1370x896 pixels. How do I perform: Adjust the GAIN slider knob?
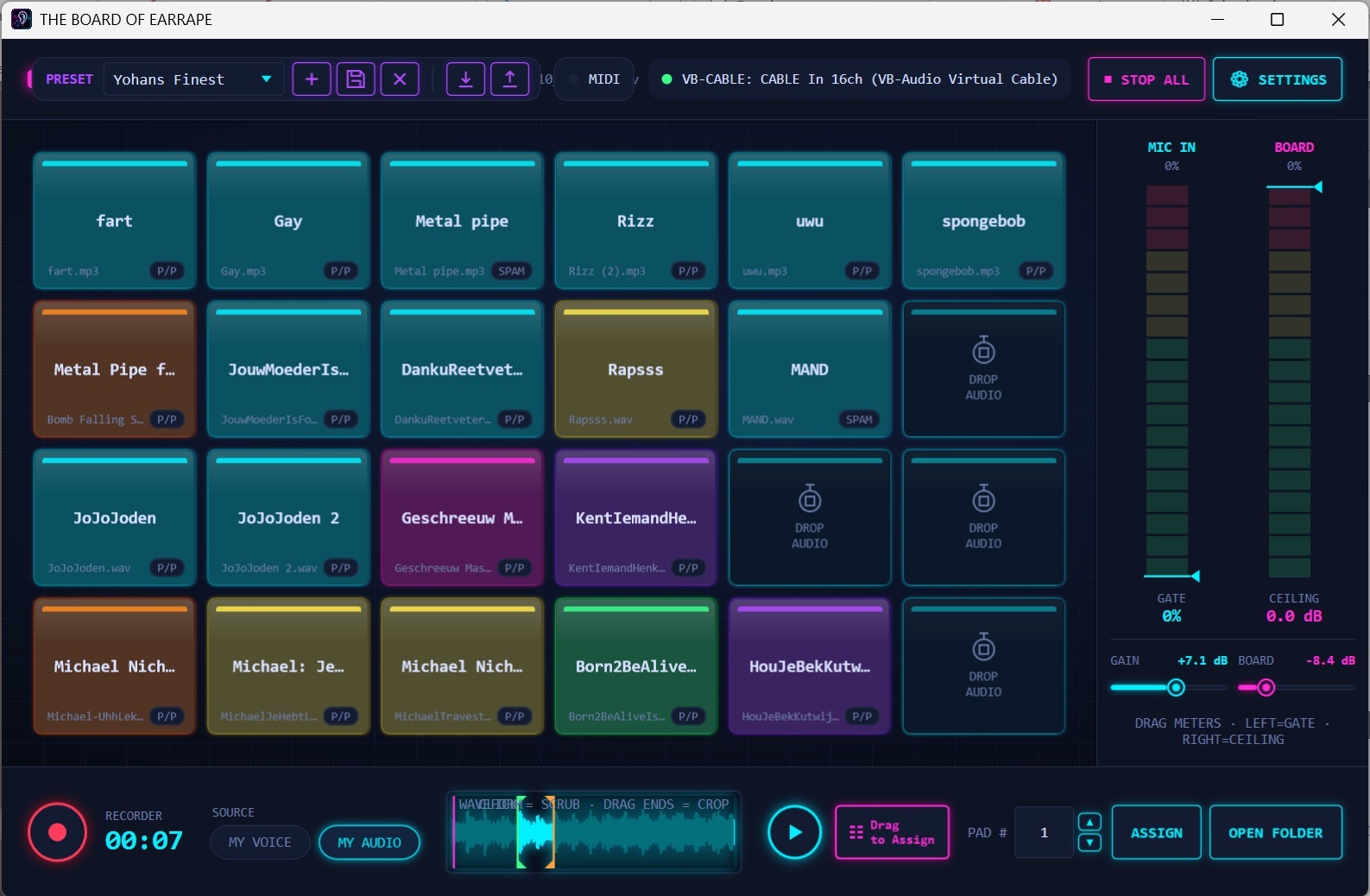point(1176,687)
